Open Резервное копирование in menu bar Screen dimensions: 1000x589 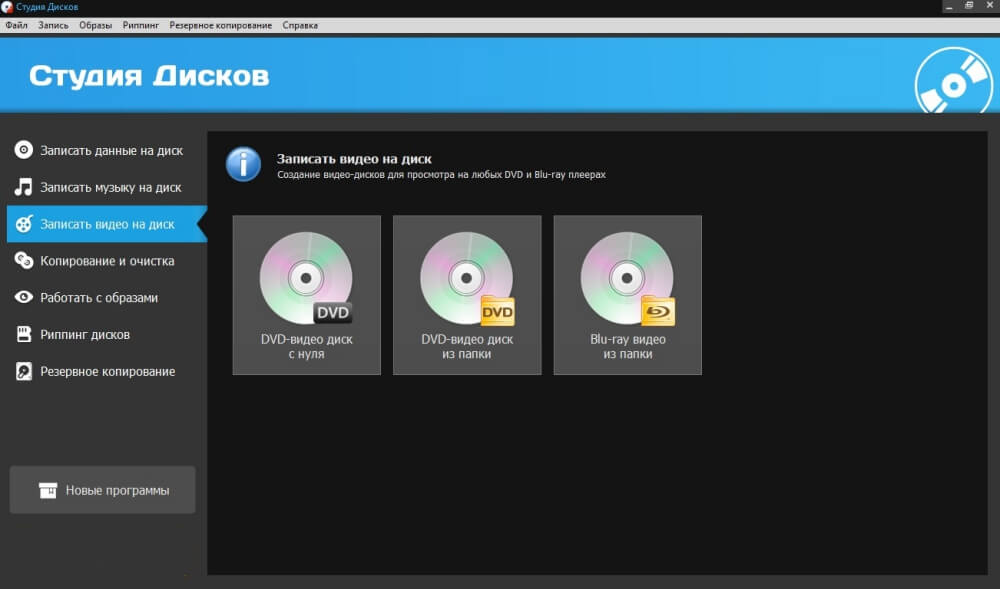point(220,25)
